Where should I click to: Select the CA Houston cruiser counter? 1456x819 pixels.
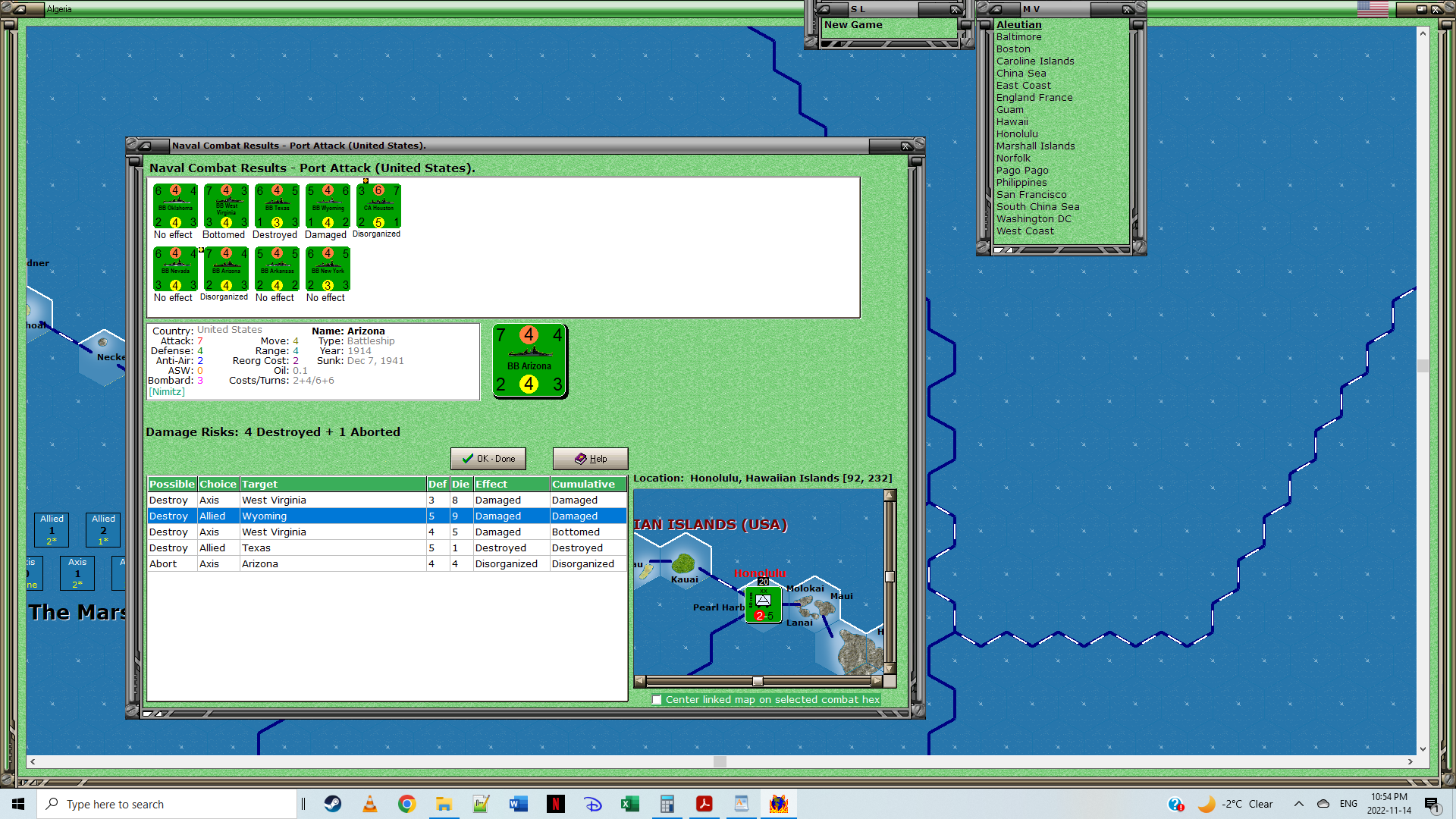pos(378,206)
